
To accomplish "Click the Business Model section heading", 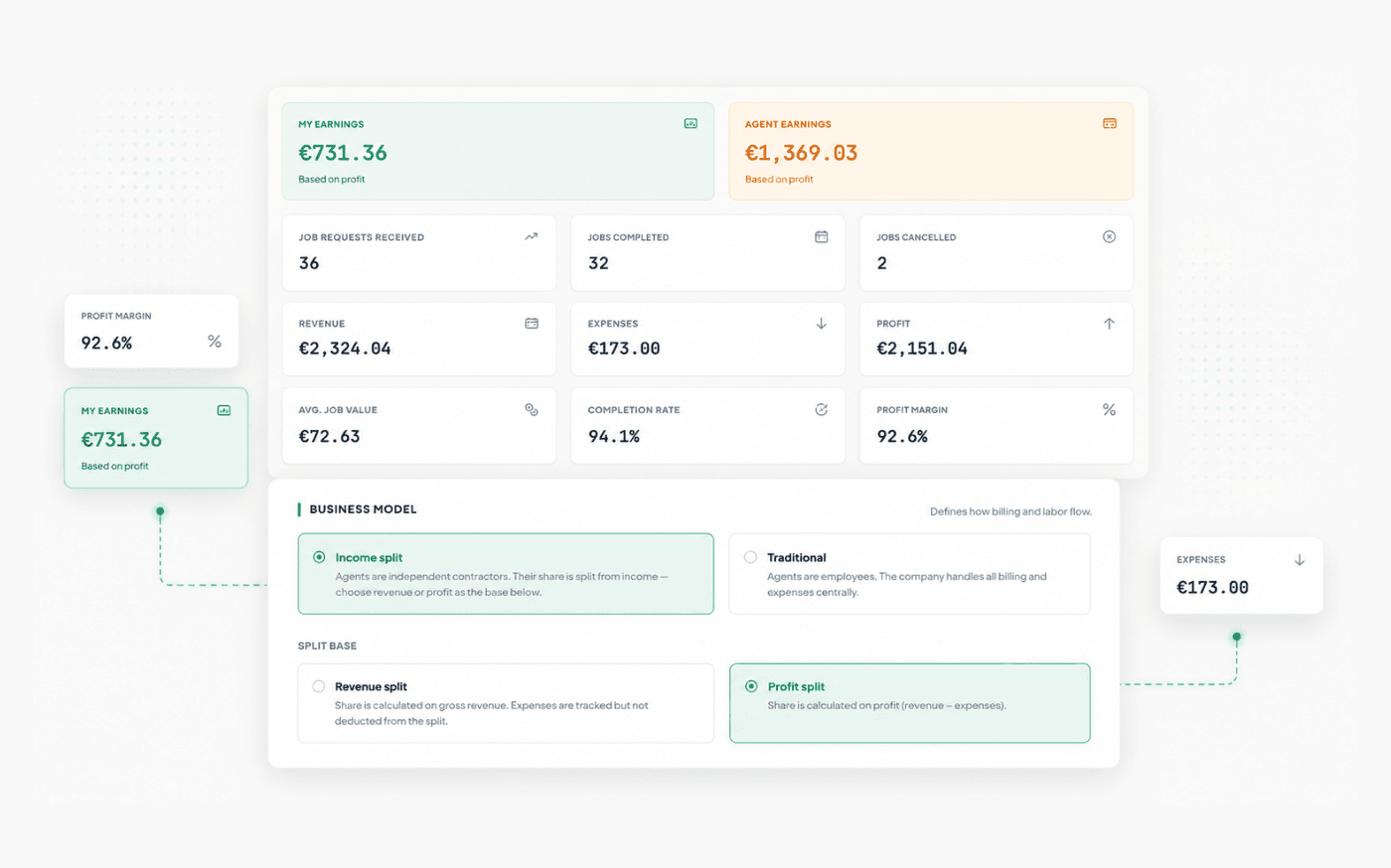I will [x=364, y=509].
